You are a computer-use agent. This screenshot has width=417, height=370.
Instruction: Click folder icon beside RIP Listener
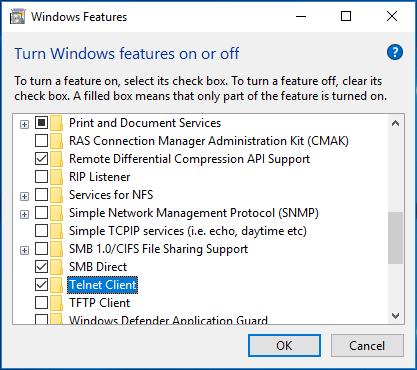(57, 177)
